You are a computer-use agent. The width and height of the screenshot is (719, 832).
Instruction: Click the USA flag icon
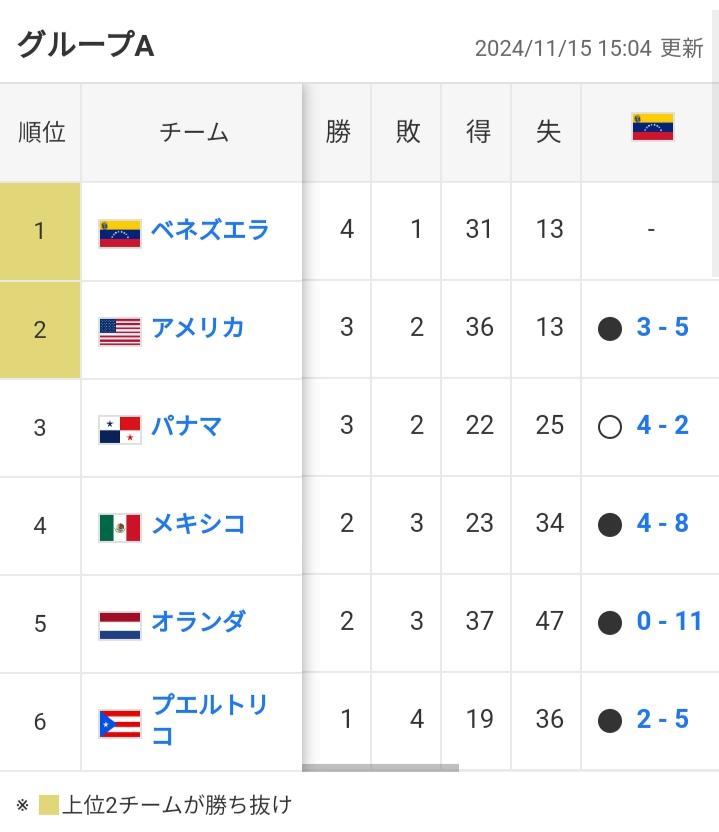click(120, 332)
